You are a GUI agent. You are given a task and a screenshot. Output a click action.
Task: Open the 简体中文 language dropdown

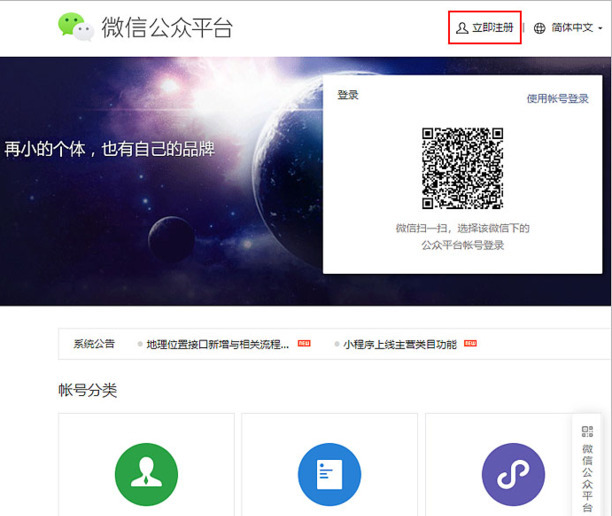[x=571, y=28]
